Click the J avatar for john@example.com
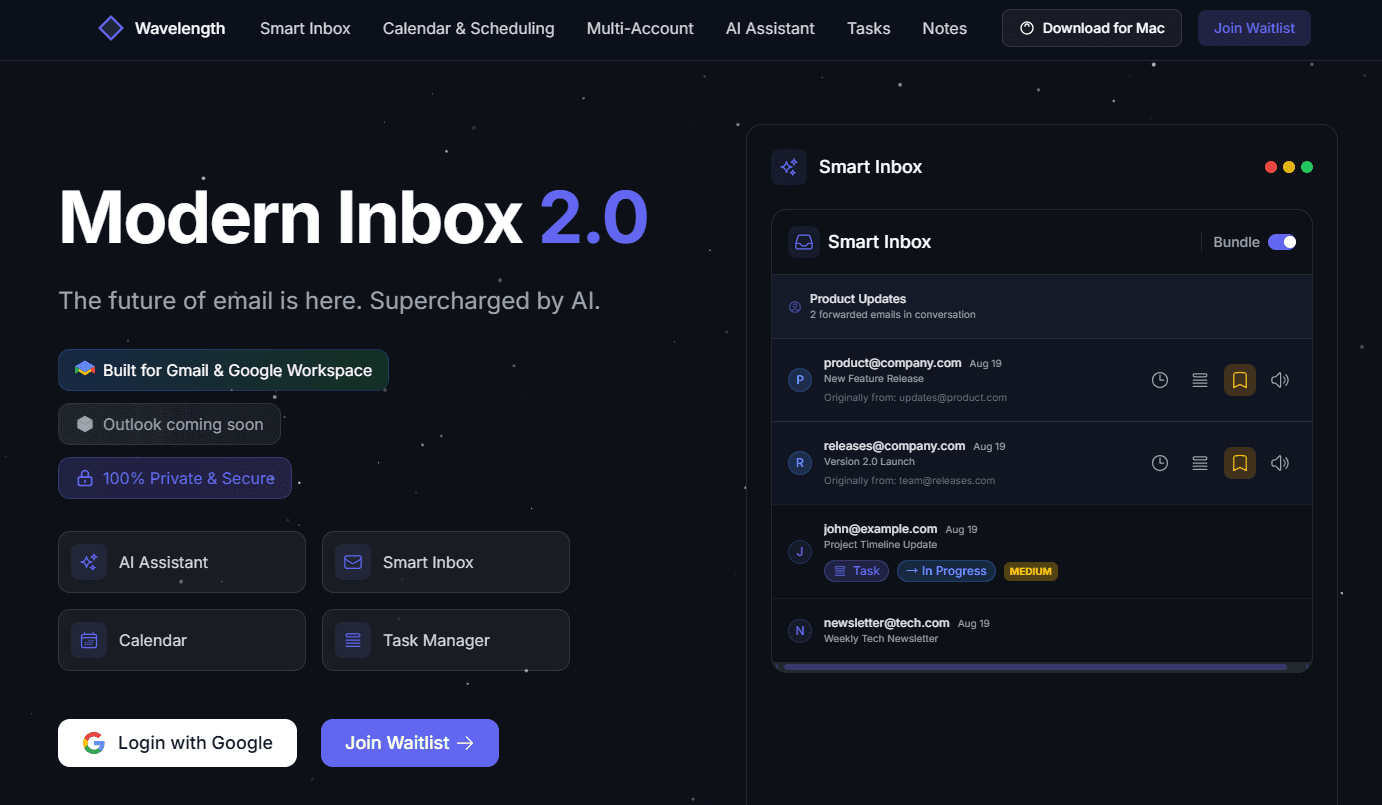This screenshot has width=1382, height=805. coord(799,551)
